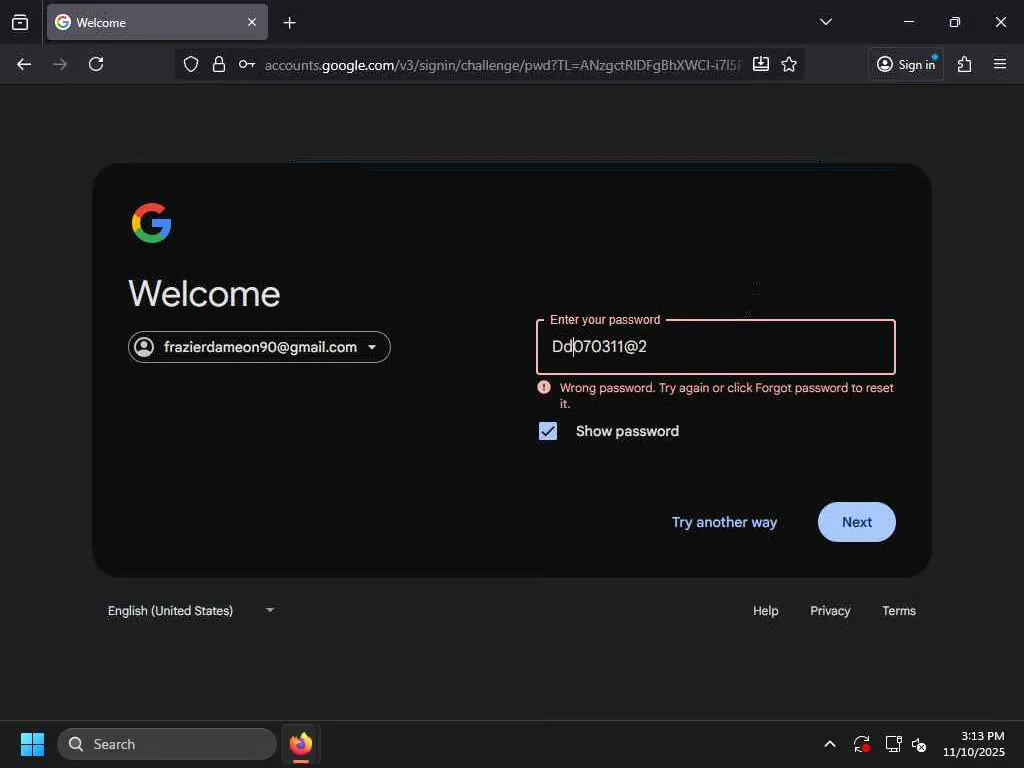Open the Firefox View tabs icon
This screenshot has height=768, width=1024.
pyautogui.click(x=20, y=22)
